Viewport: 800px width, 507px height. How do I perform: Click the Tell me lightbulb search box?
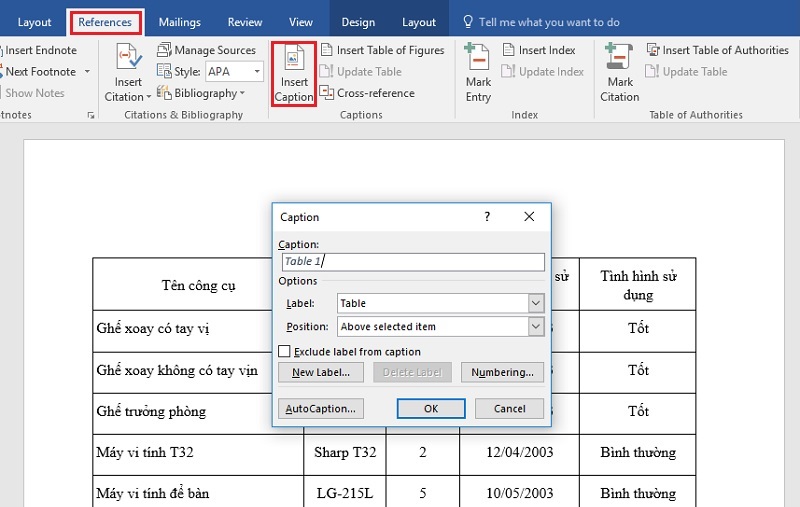[x=541, y=22]
